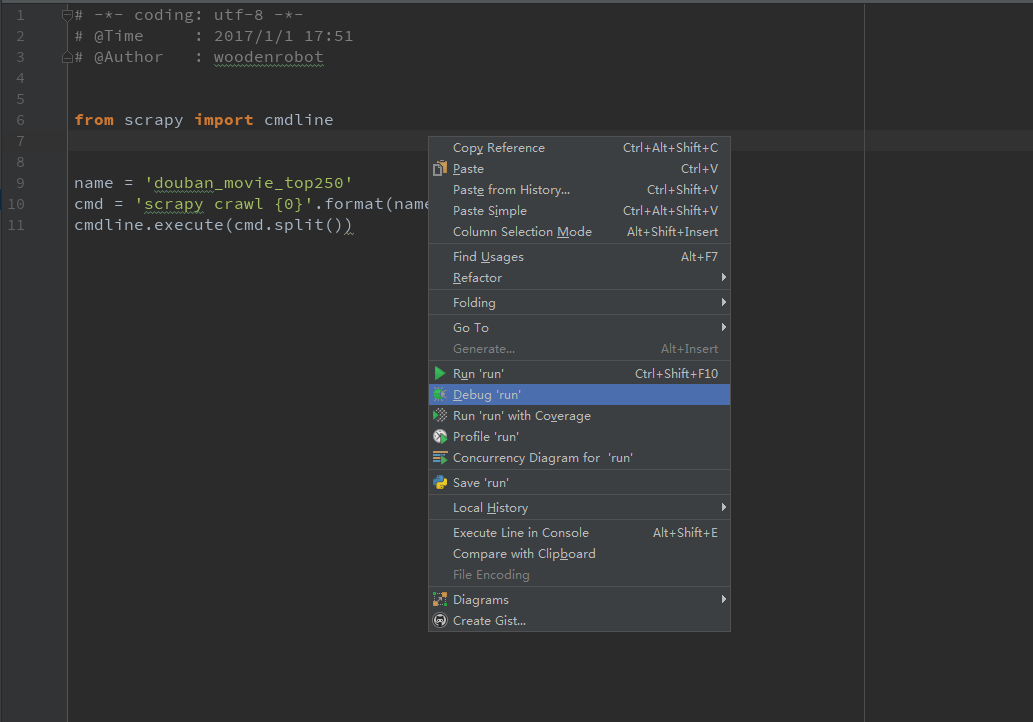This screenshot has width=1033, height=722.
Task: Click the bug icon for Debug 'run'
Action: [440, 395]
